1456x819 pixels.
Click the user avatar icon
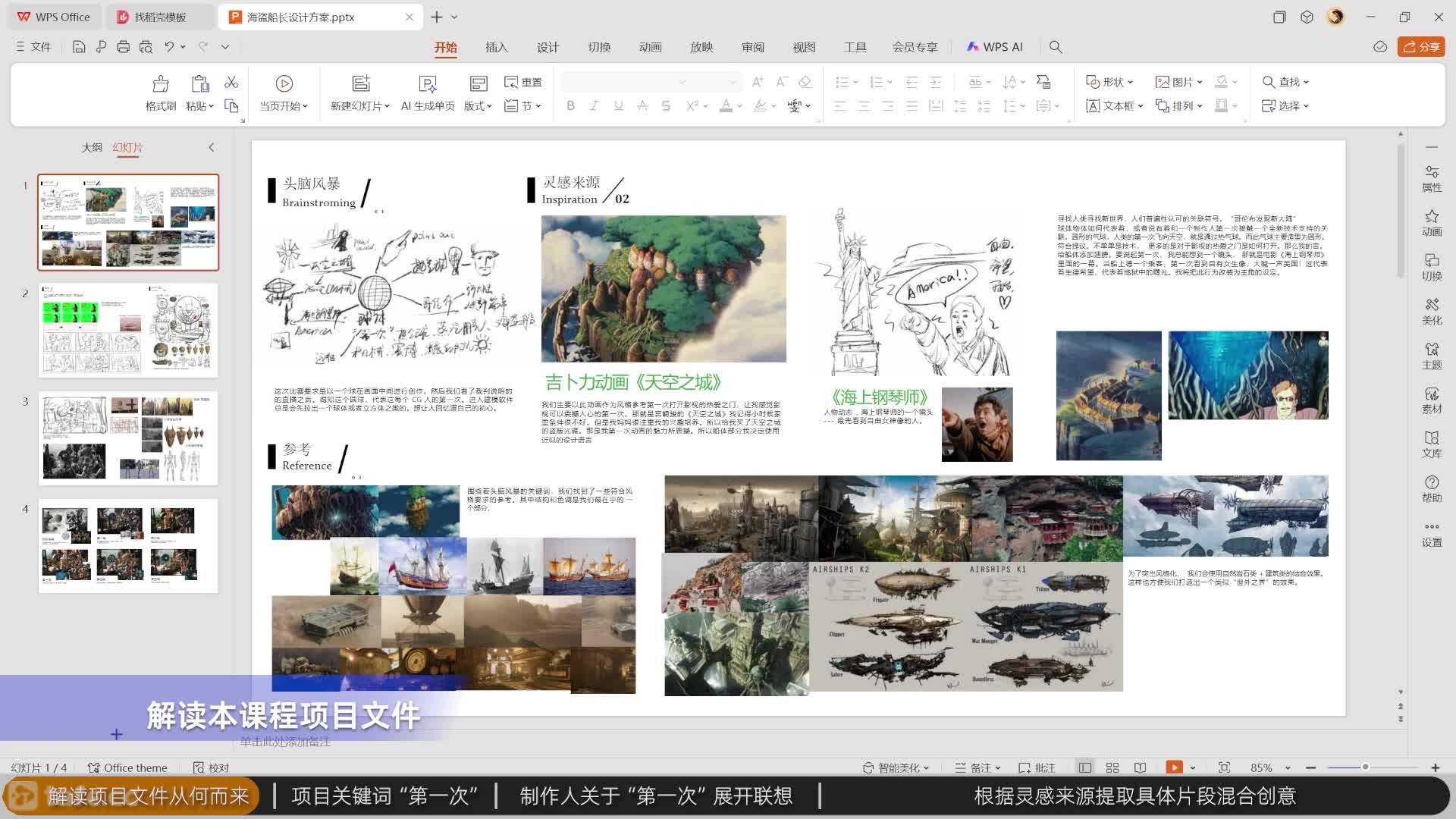pyautogui.click(x=1335, y=17)
